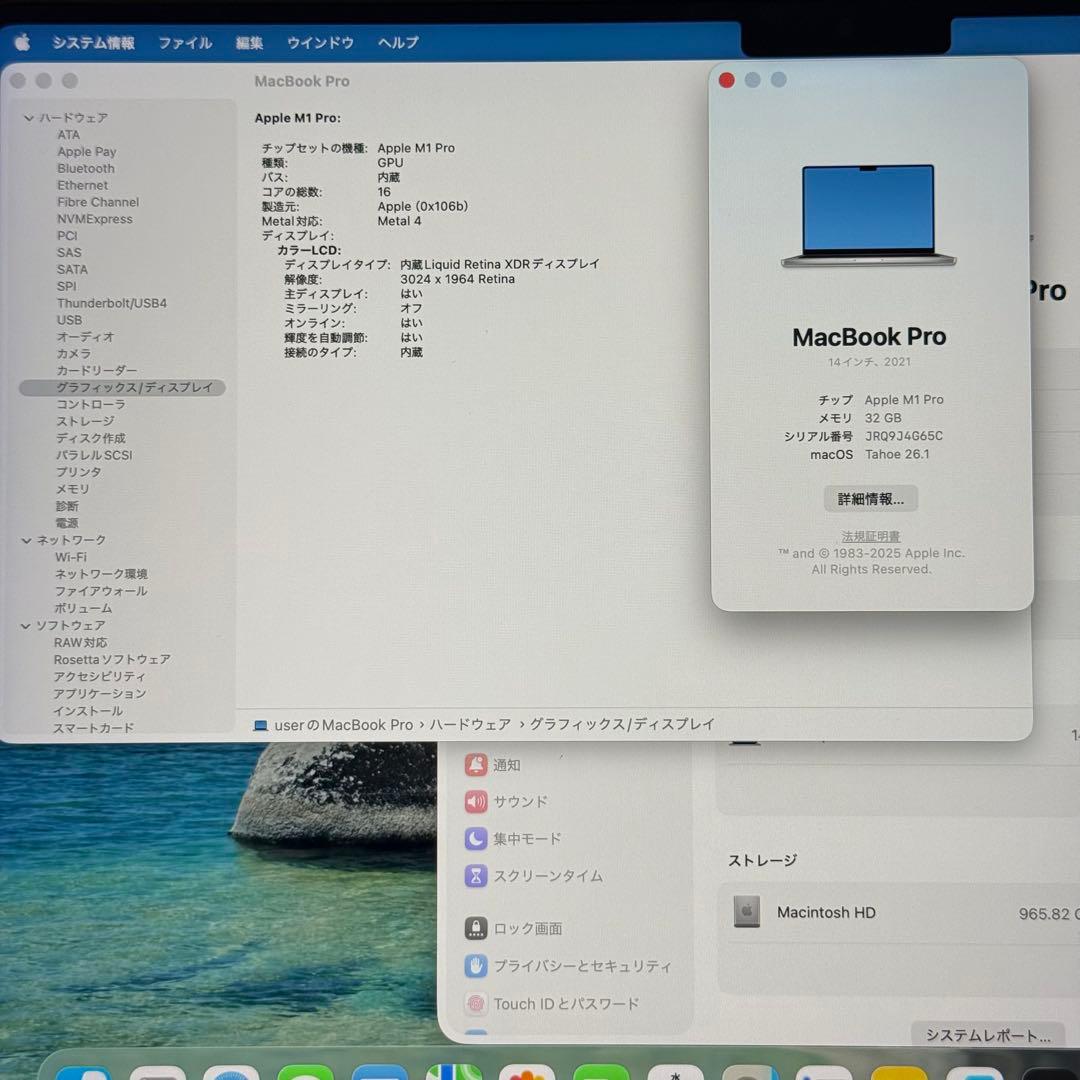Open 集中モード moon icon in settings
This screenshot has width=1080, height=1080.
pyautogui.click(x=476, y=839)
